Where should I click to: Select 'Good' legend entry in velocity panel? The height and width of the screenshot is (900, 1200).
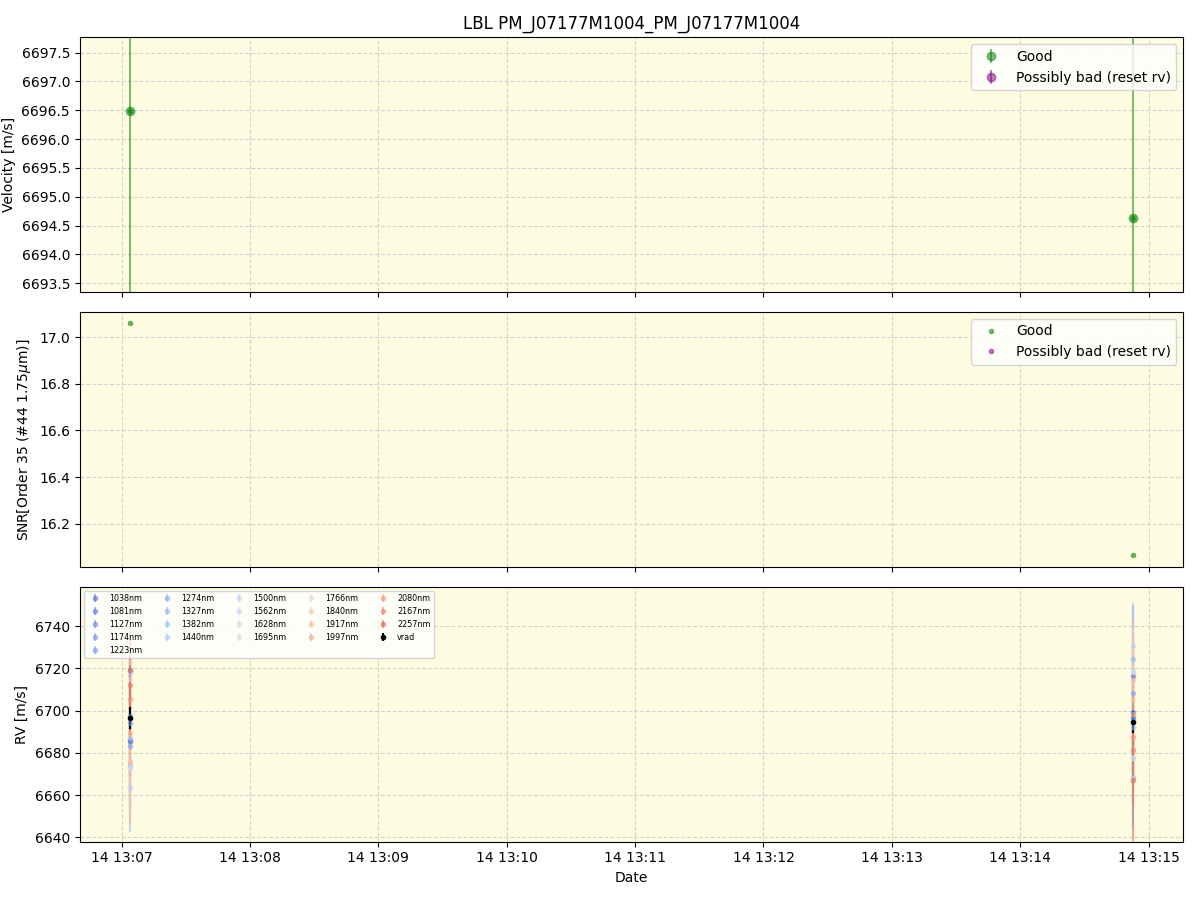pyautogui.click(x=1034, y=56)
